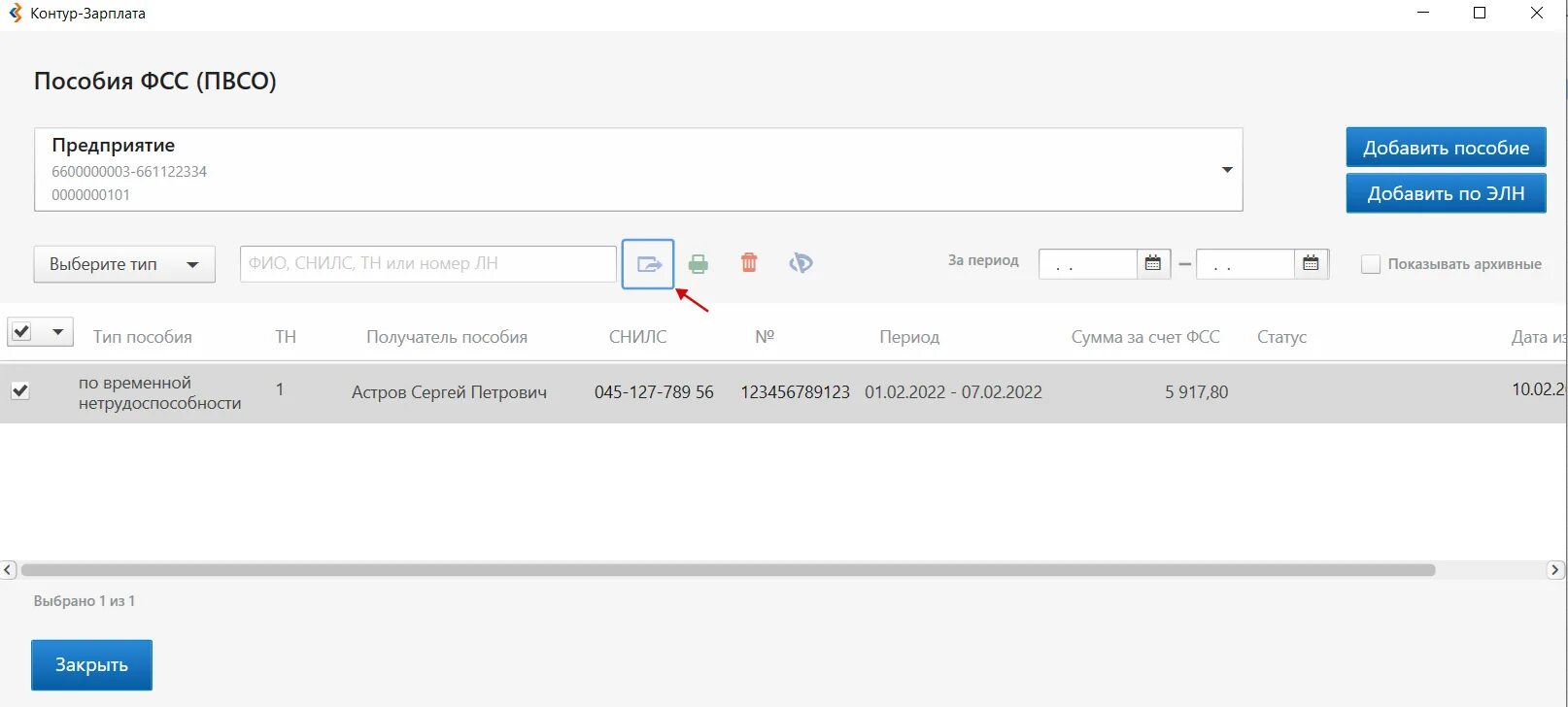Open the calendar for period end date
This screenshot has height=707, width=1568.
[x=1311, y=263]
